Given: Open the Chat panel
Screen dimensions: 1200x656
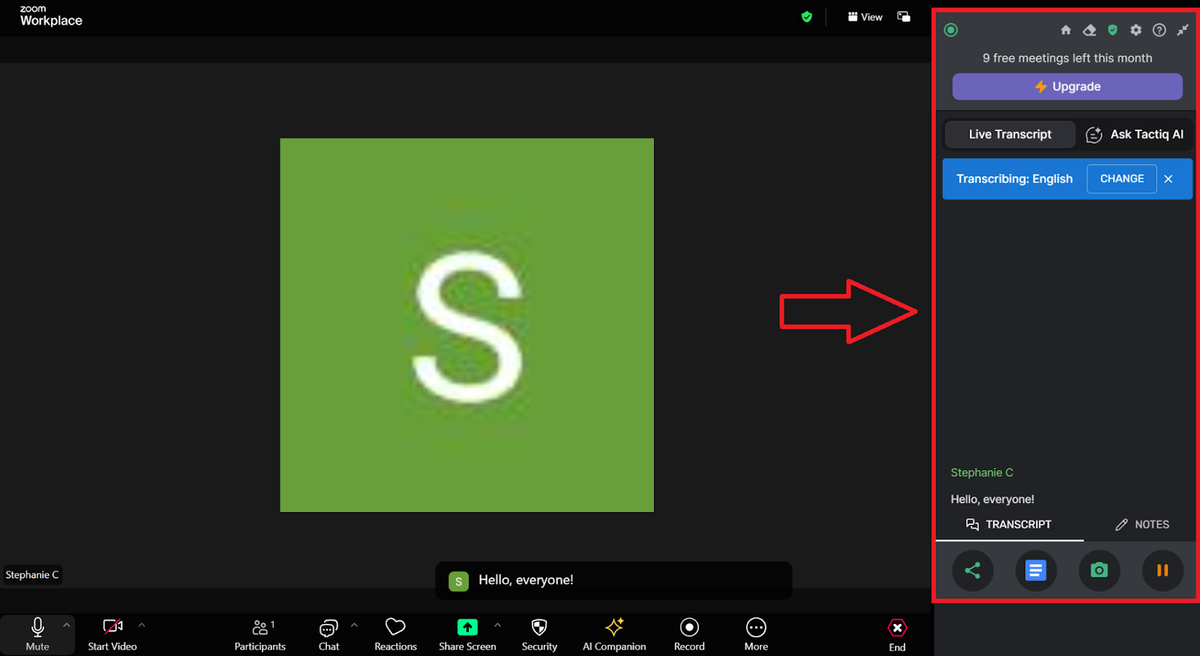Looking at the screenshot, I should pos(328,634).
